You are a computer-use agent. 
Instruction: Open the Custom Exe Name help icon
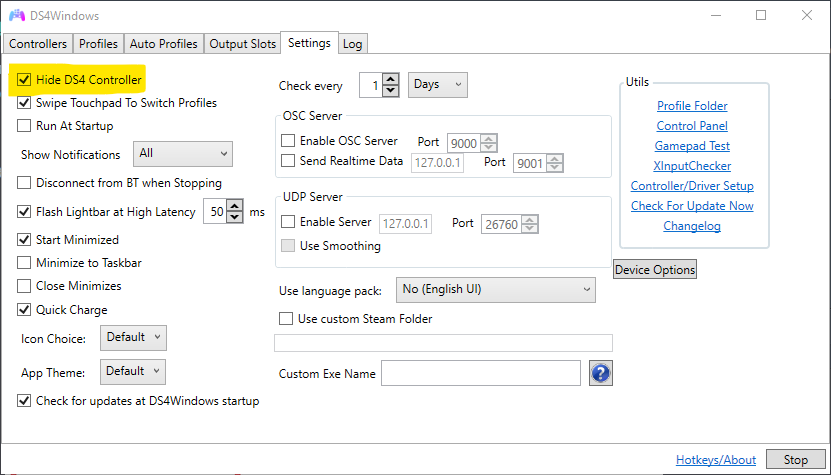click(600, 374)
